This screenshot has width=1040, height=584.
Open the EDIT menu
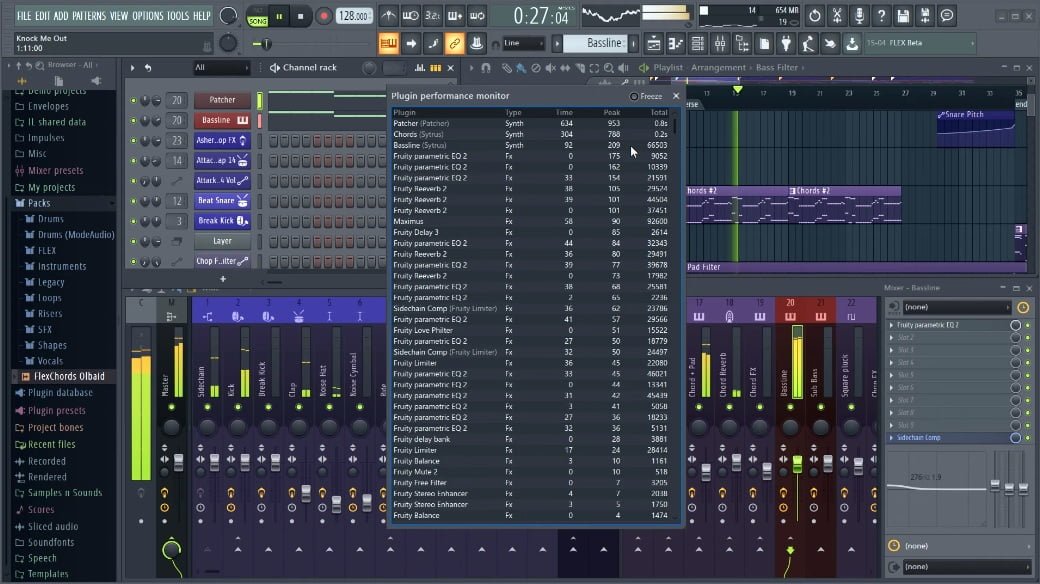click(x=42, y=16)
